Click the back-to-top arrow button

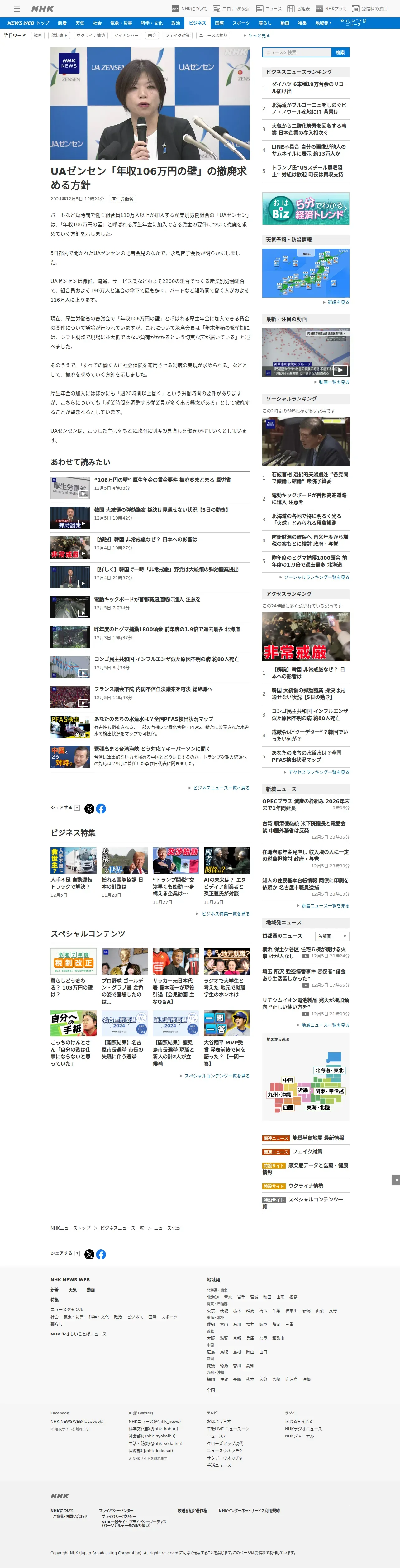pos(396,1180)
